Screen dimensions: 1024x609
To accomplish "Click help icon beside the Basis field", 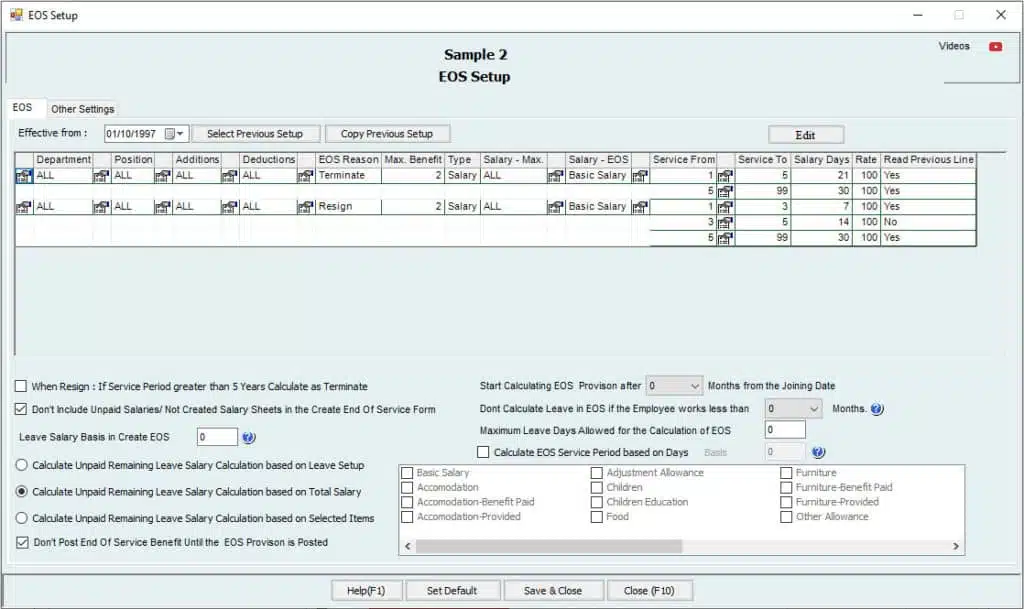I will [818, 453].
